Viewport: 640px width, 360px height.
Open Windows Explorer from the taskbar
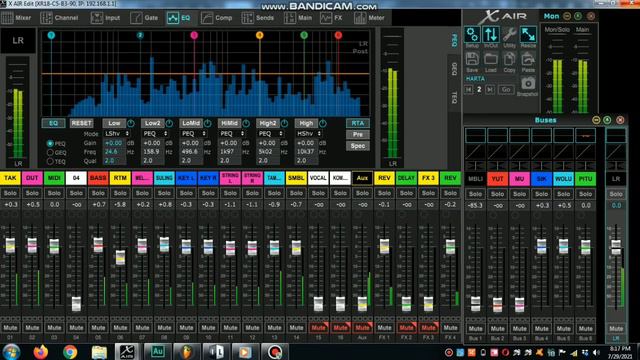[x=99, y=351]
